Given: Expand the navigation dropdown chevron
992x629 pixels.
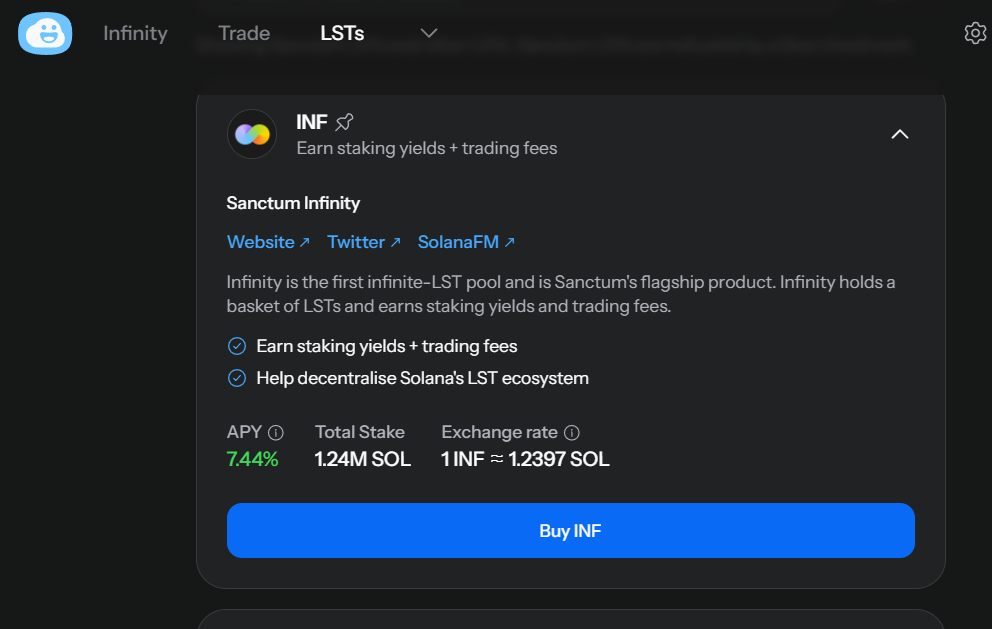Looking at the screenshot, I should (429, 33).
